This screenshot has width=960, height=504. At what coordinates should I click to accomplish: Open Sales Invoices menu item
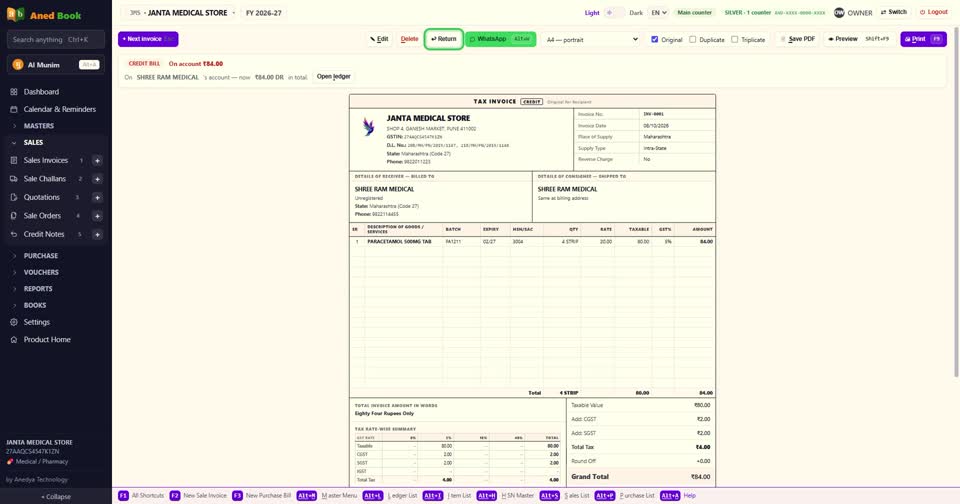[x=46, y=160]
